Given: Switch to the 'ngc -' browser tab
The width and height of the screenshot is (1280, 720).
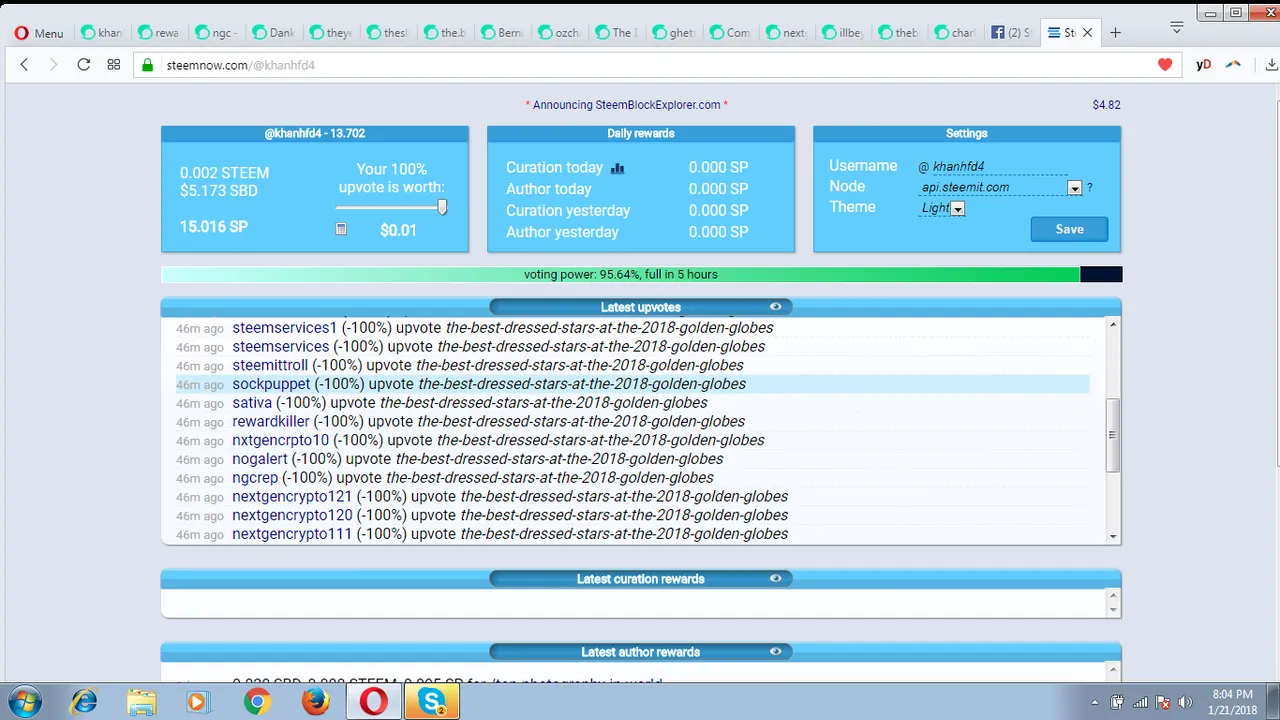Looking at the screenshot, I should click(x=217, y=33).
